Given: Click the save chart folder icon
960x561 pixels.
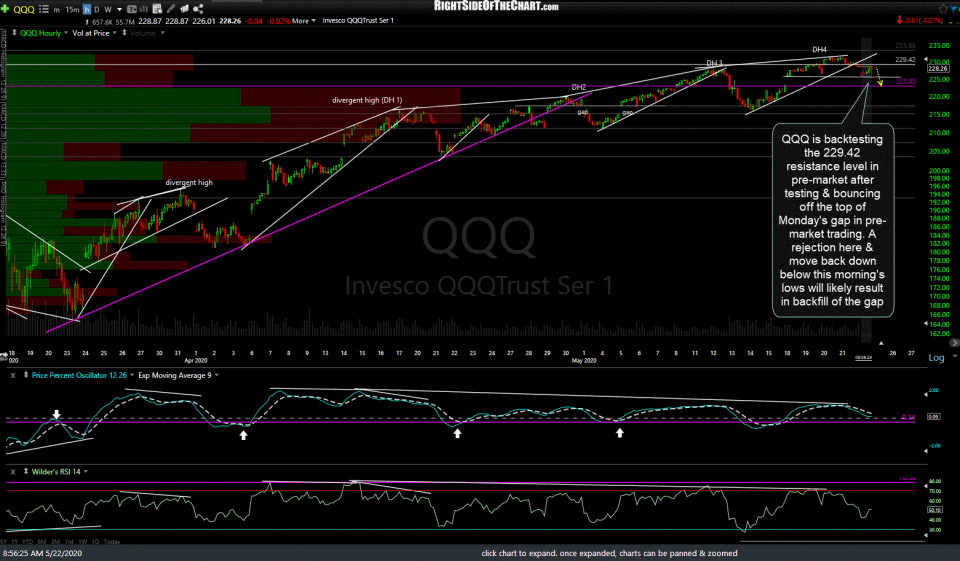Looking at the screenshot, I should pos(184,9).
